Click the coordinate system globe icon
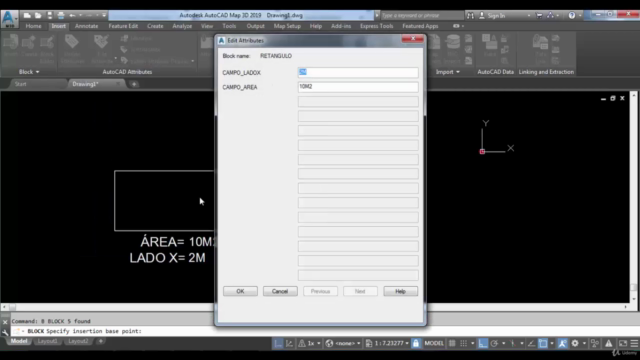The image size is (640, 360). (329, 344)
